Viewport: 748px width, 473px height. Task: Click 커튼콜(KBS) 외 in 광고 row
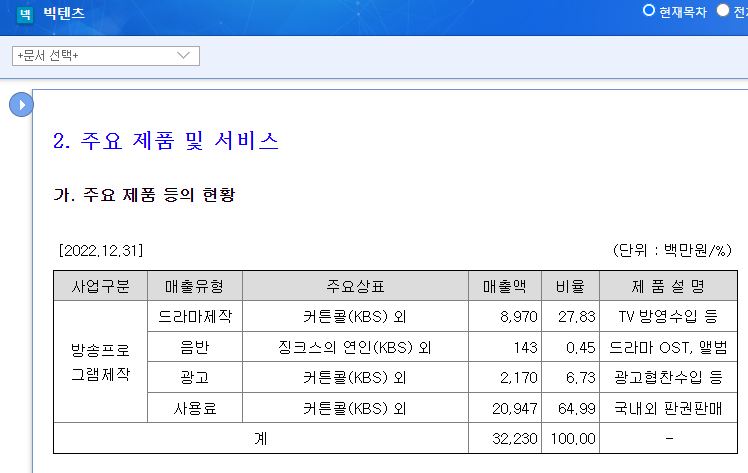(x=355, y=378)
